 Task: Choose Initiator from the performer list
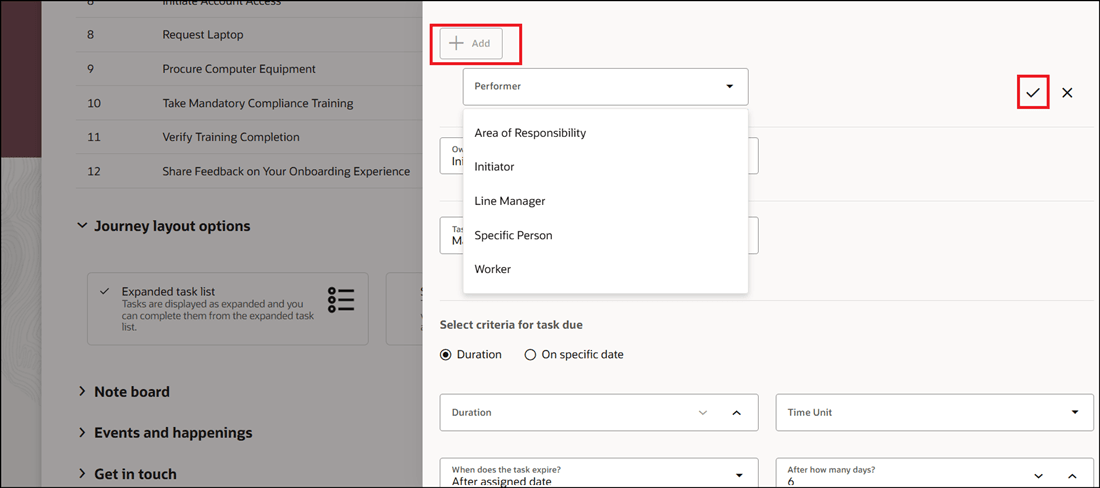[x=494, y=167]
